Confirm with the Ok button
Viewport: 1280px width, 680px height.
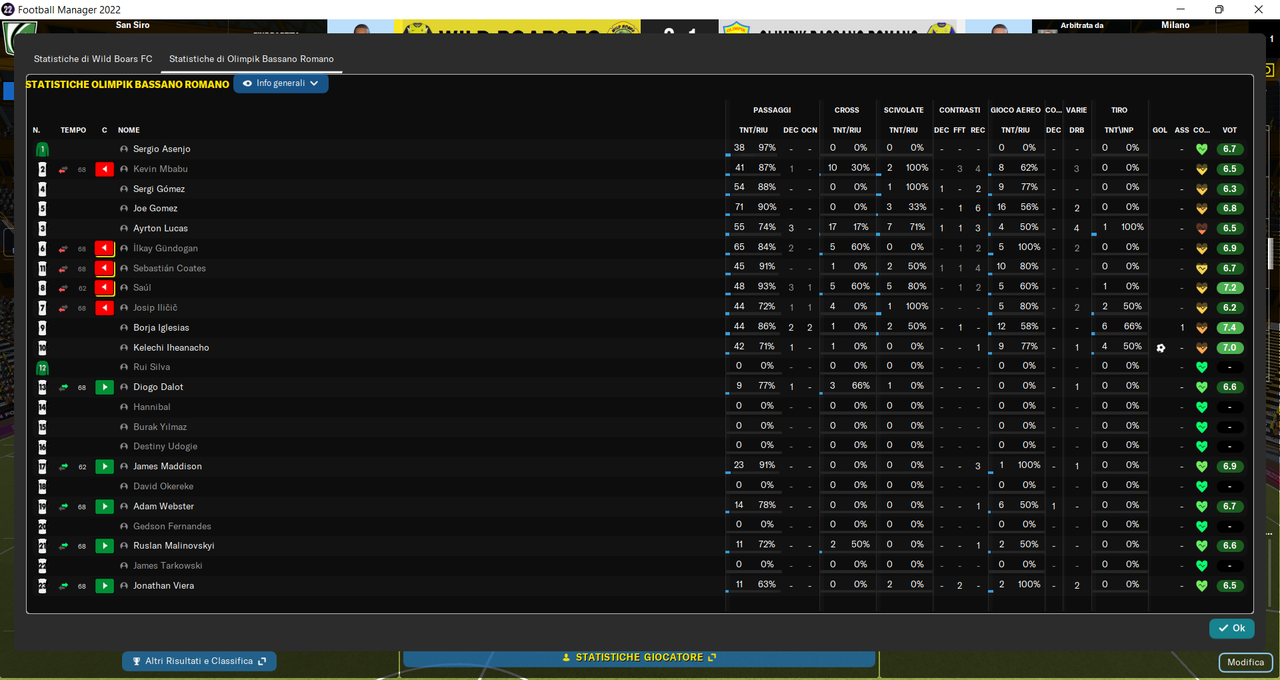coord(1232,628)
